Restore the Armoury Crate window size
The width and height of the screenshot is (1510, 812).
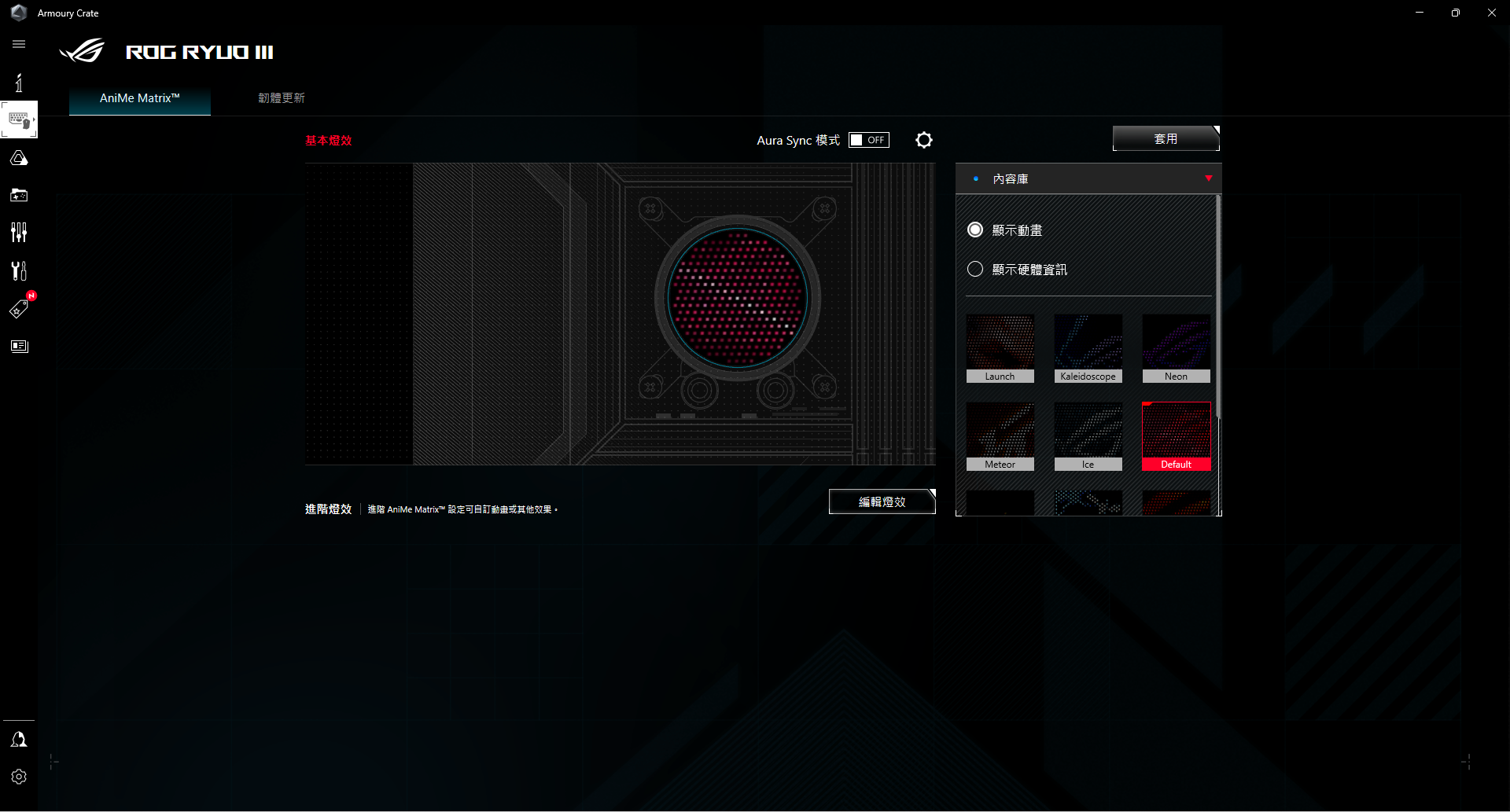[x=1456, y=13]
